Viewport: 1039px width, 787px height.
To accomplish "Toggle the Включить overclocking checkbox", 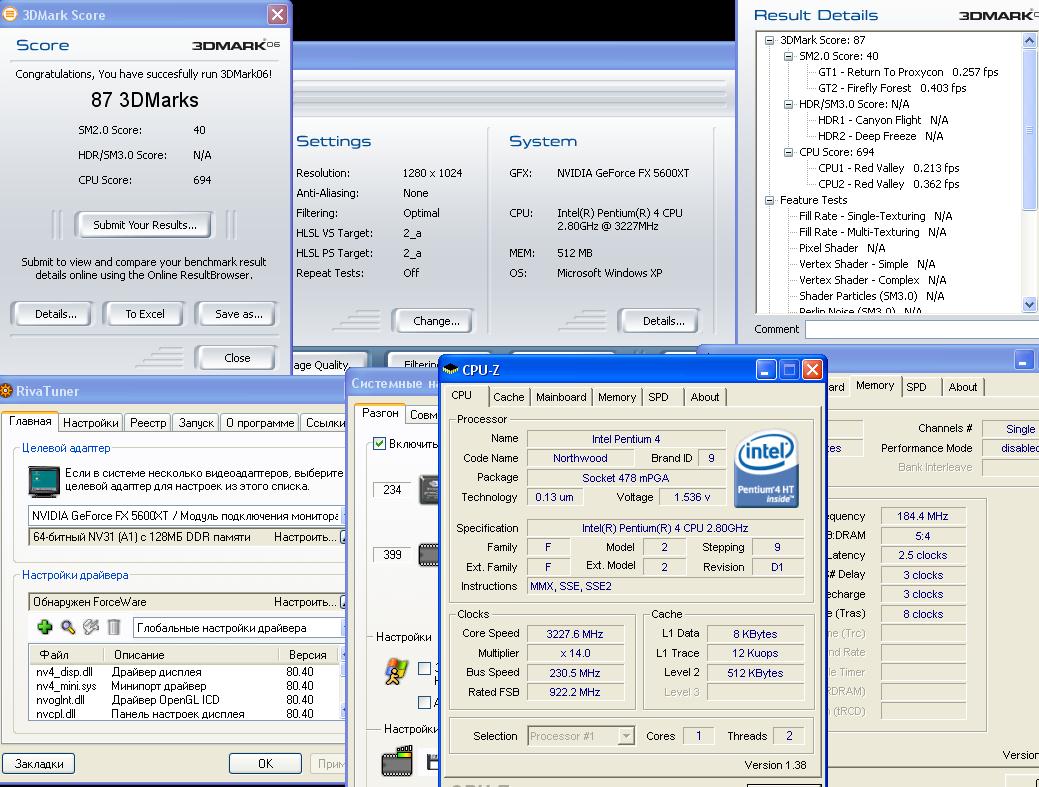I will [x=379, y=443].
